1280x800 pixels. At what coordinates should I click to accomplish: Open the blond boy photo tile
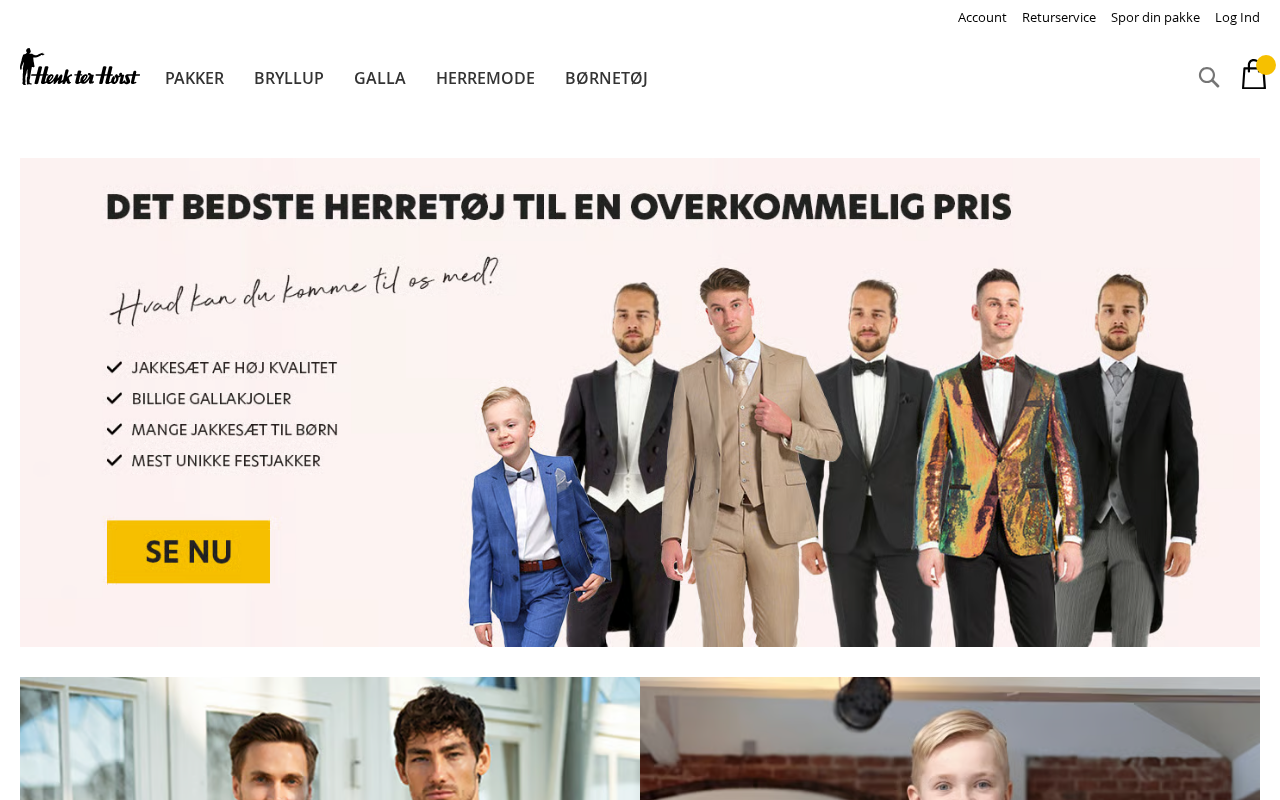(950, 738)
